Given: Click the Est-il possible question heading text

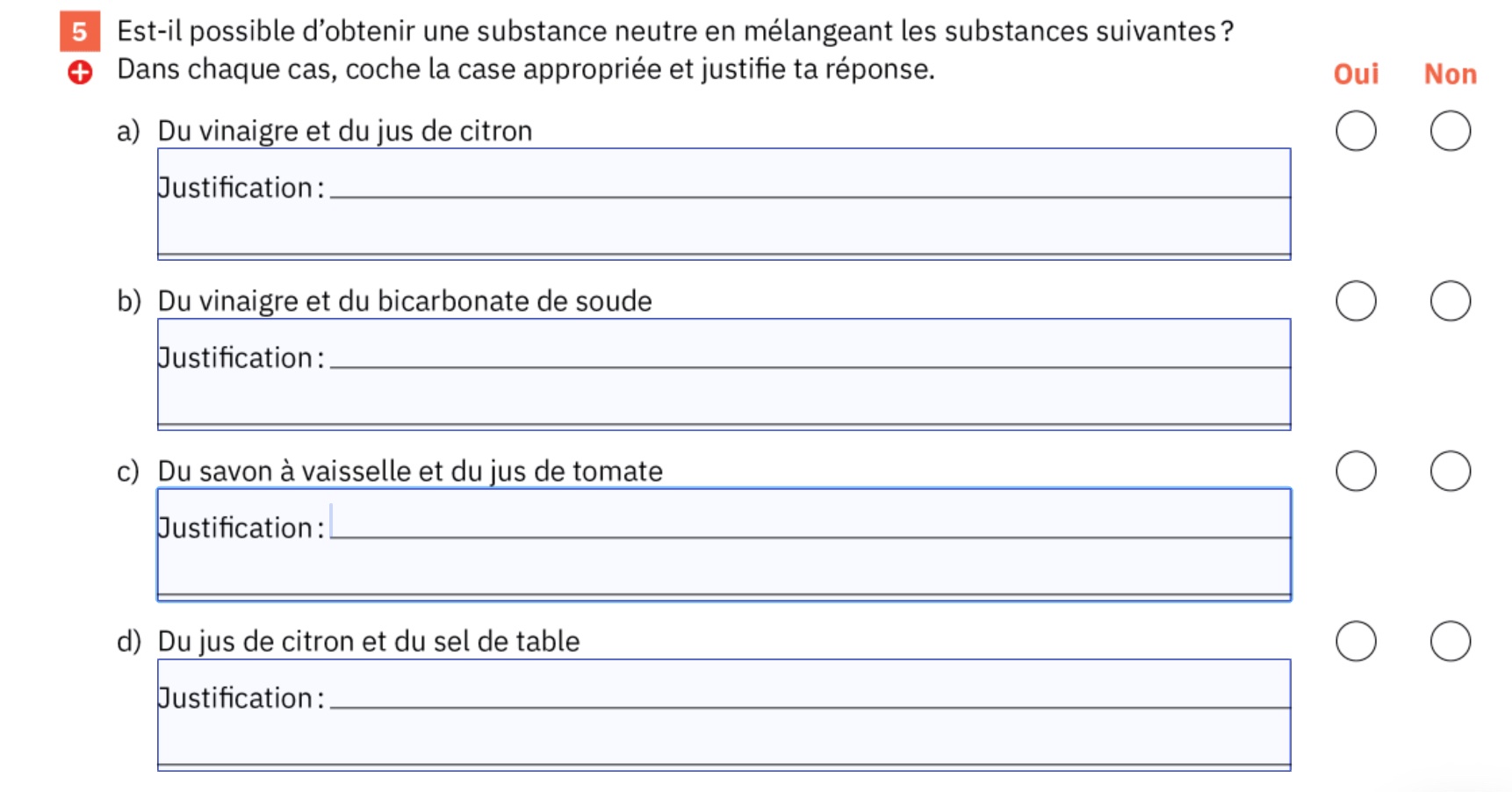Looking at the screenshot, I should 674,32.
